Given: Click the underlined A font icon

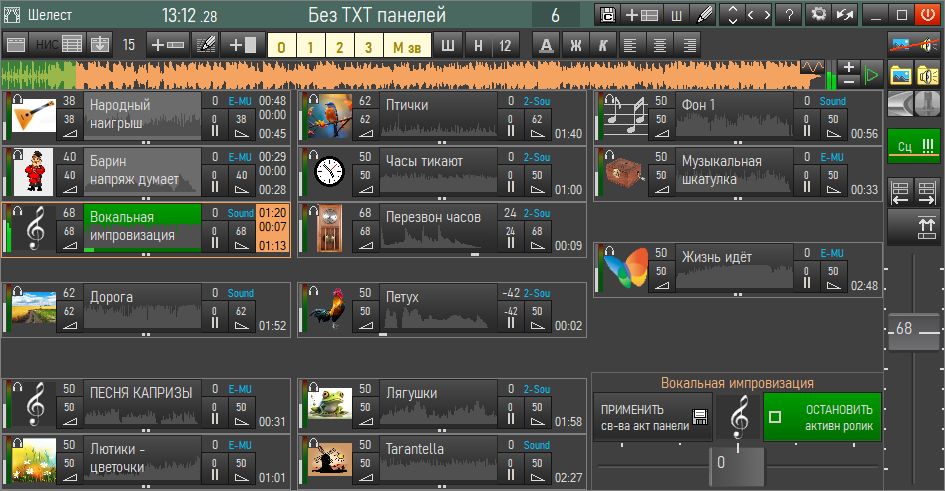Looking at the screenshot, I should (x=546, y=45).
